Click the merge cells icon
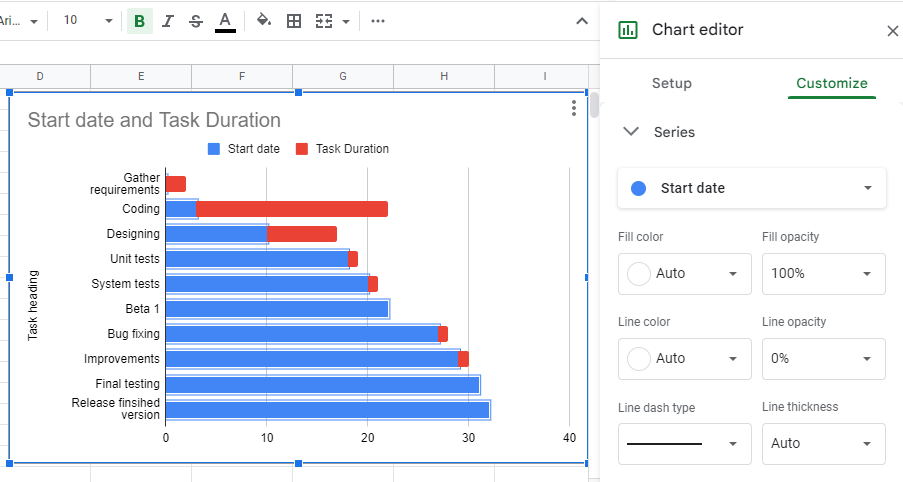Viewport: 903px width, 482px height. [x=323, y=21]
